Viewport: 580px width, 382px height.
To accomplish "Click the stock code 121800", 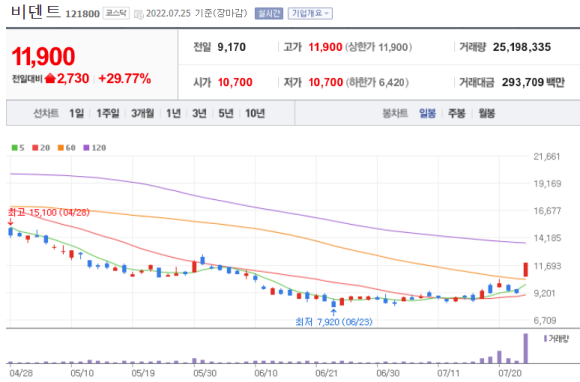I will (82, 14).
